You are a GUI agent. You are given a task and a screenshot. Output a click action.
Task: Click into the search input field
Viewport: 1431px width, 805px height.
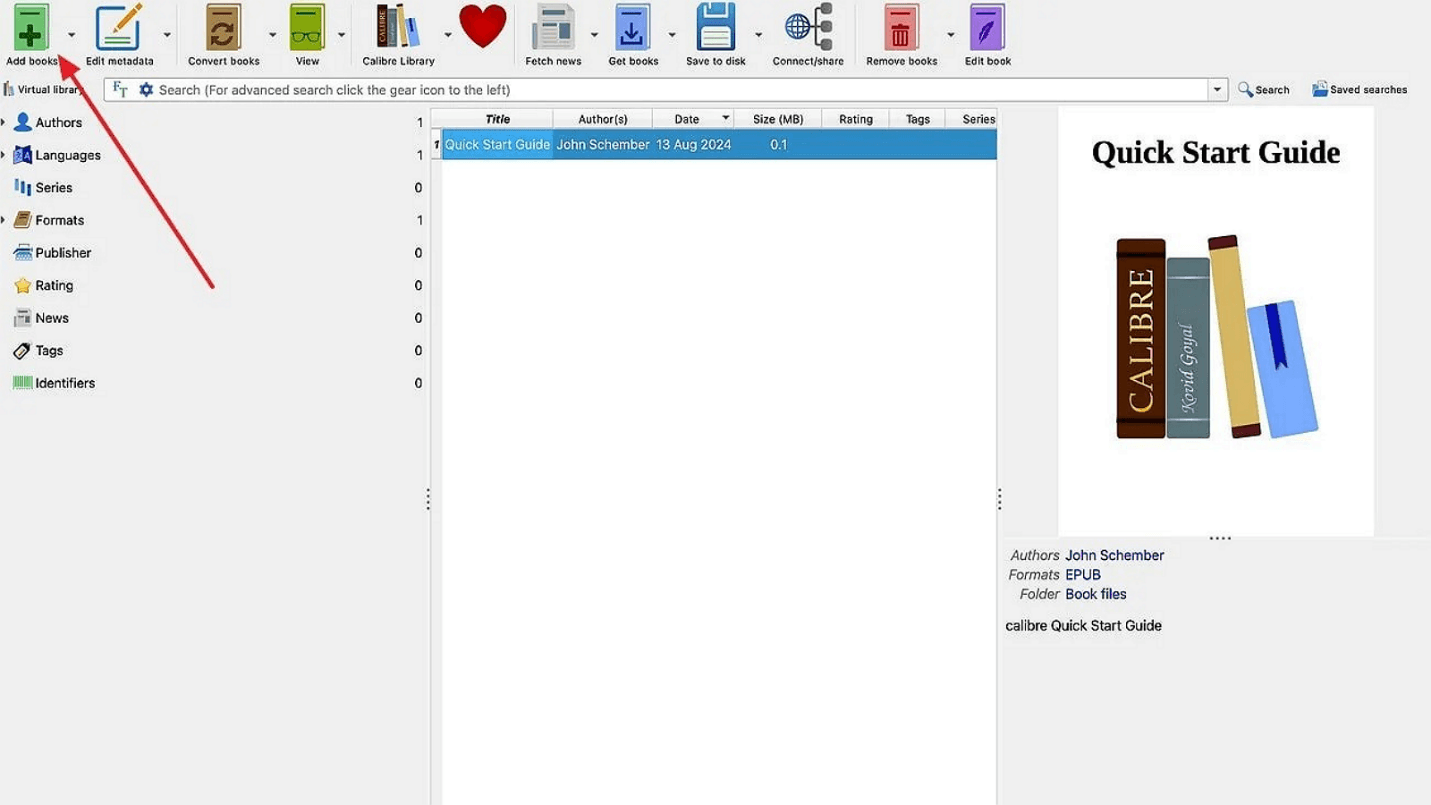[680, 89]
